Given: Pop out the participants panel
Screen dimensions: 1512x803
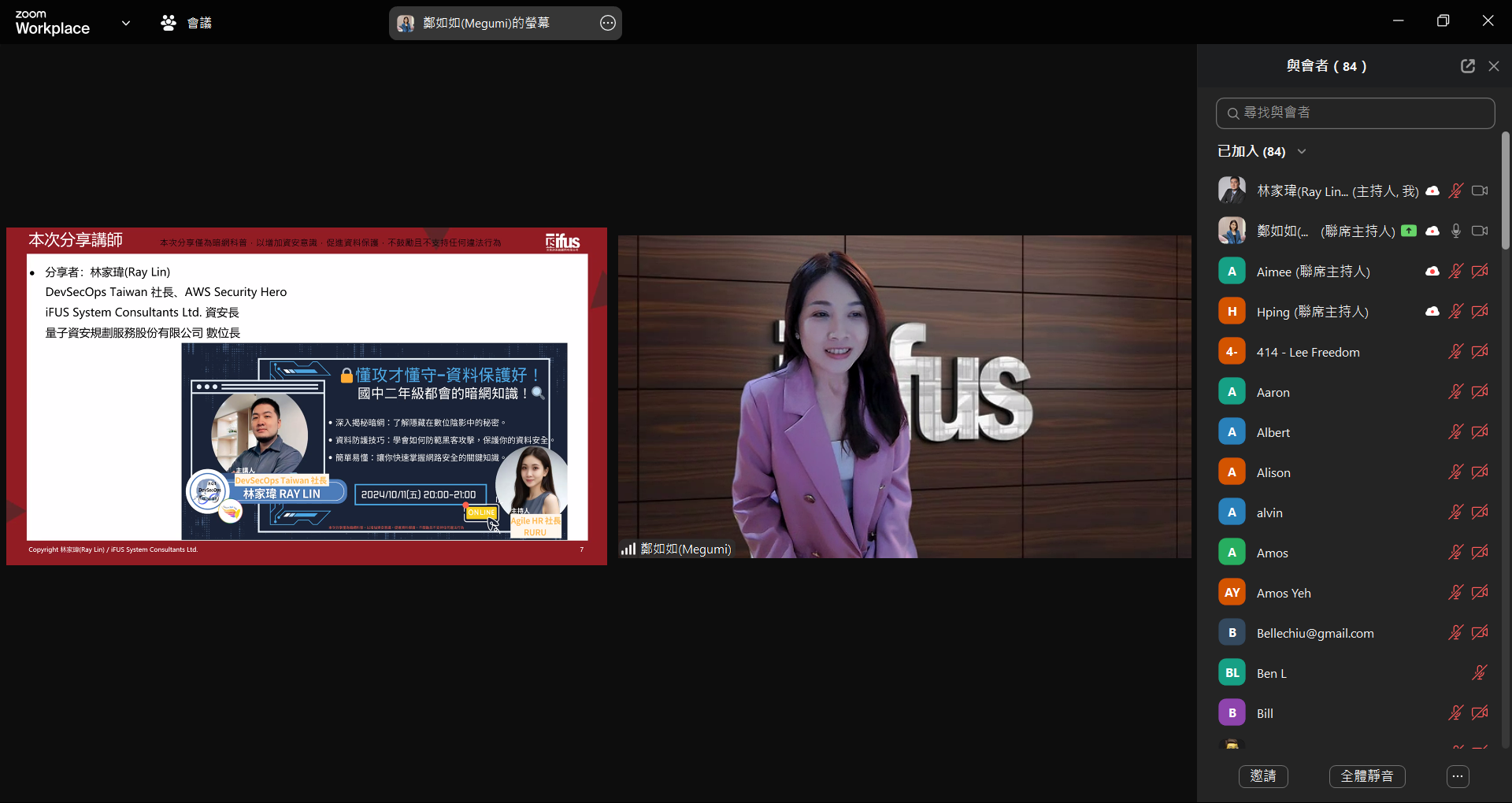Looking at the screenshot, I should tap(1467, 66).
